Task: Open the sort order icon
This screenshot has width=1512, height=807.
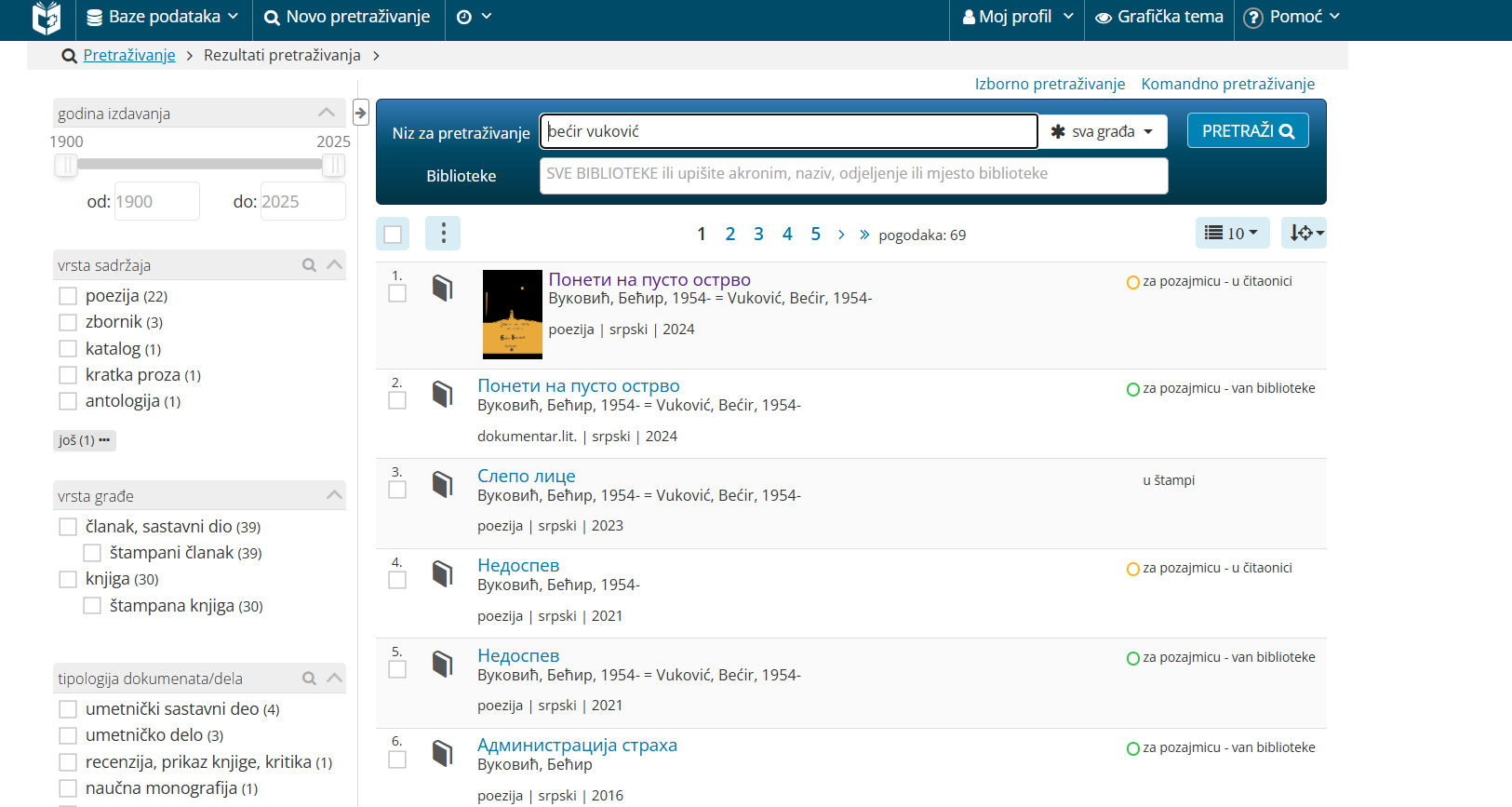Action: pyautogui.click(x=1304, y=233)
